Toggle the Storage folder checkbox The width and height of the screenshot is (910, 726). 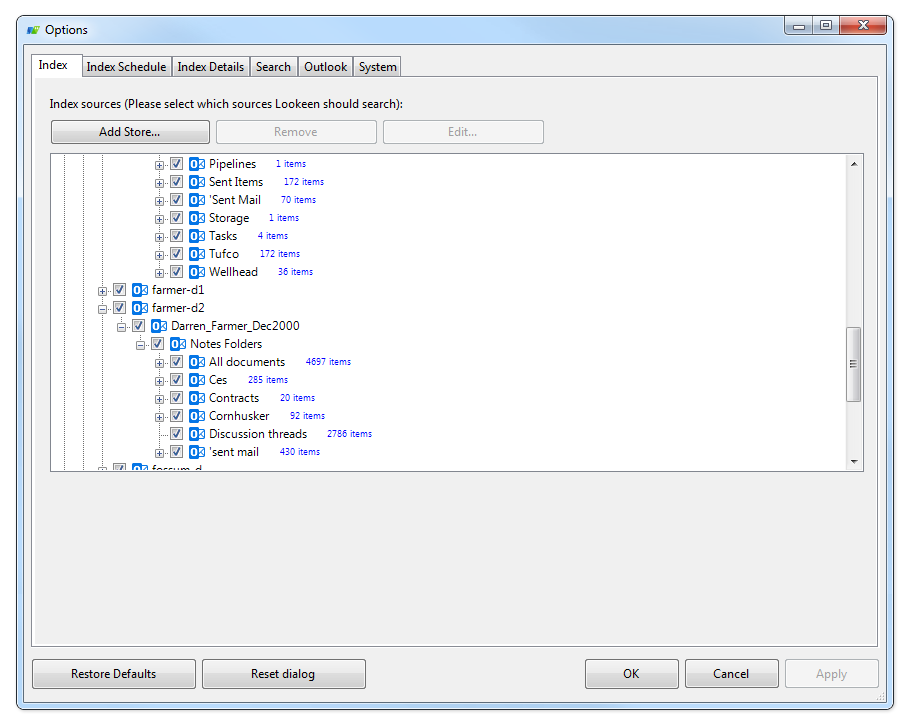click(x=177, y=218)
